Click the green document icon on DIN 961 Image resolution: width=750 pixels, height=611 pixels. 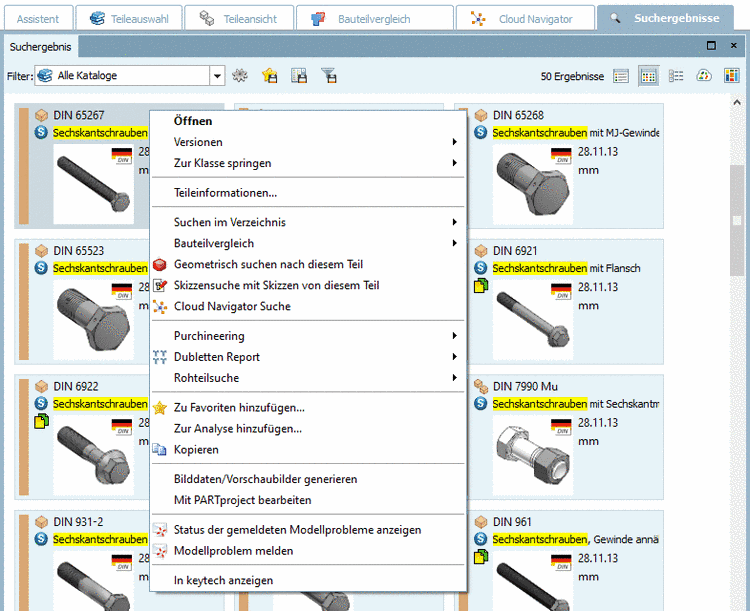(481, 556)
